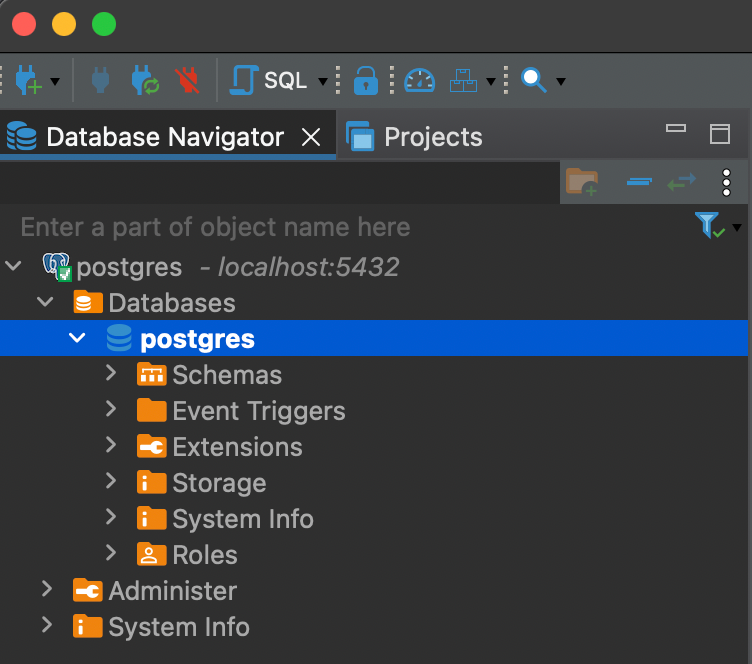Close the Database Navigator tab

(x=311, y=138)
